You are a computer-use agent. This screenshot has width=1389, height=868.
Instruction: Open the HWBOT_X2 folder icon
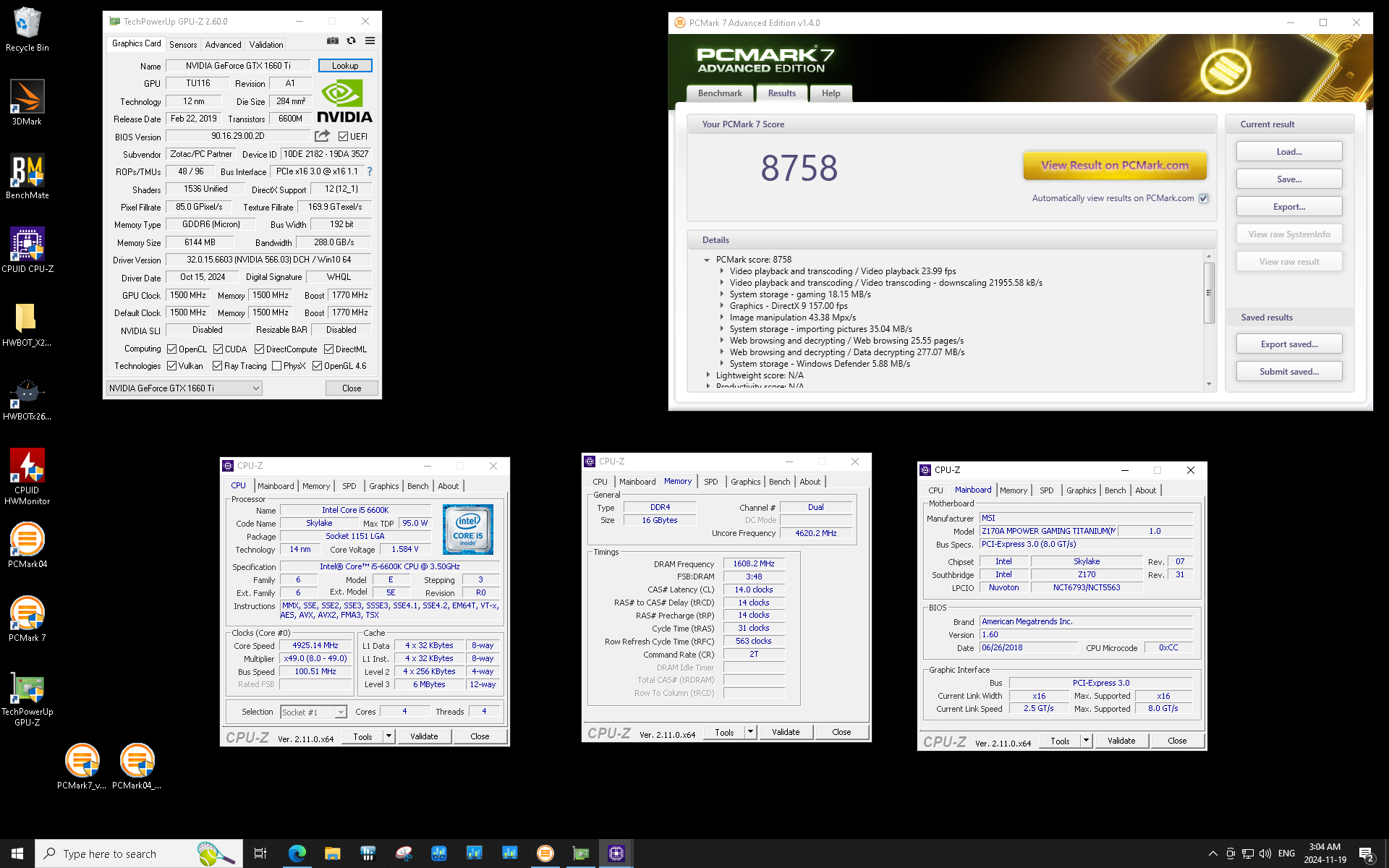[27, 324]
